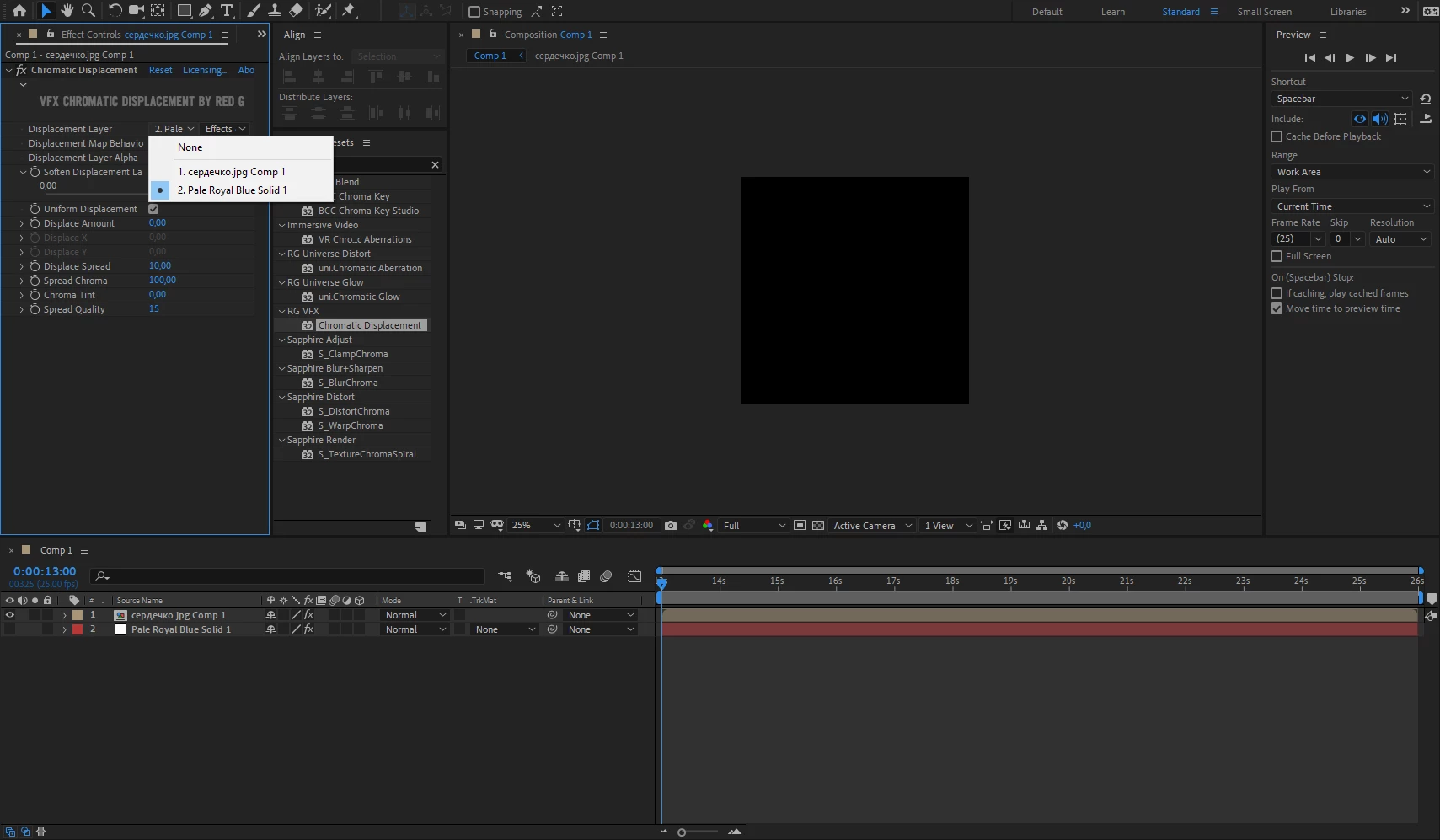
Task: Click the timeline search field
Action: (288, 576)
